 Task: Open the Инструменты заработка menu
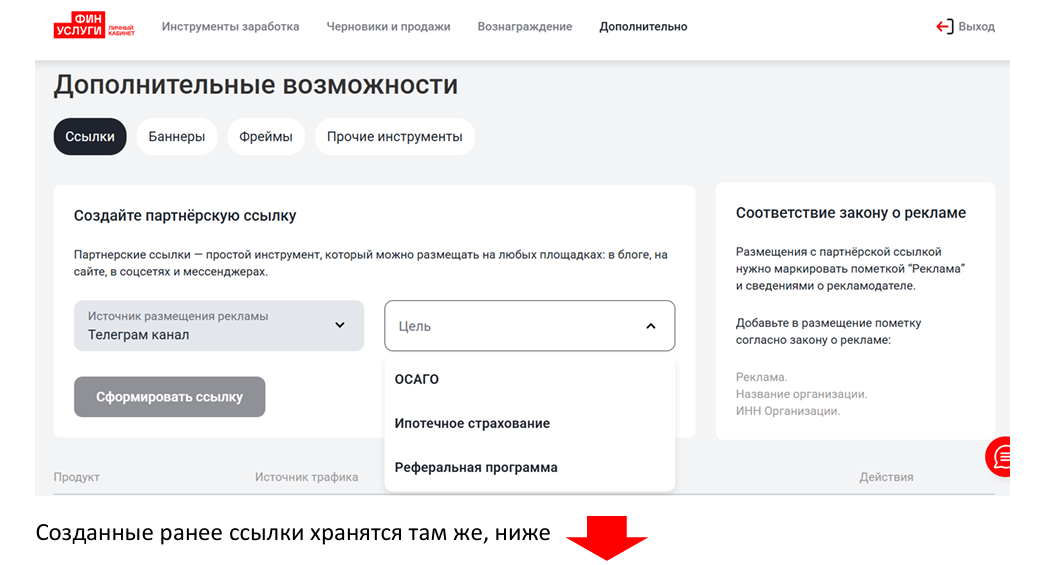pyautogui.click(x=230, y=27)
